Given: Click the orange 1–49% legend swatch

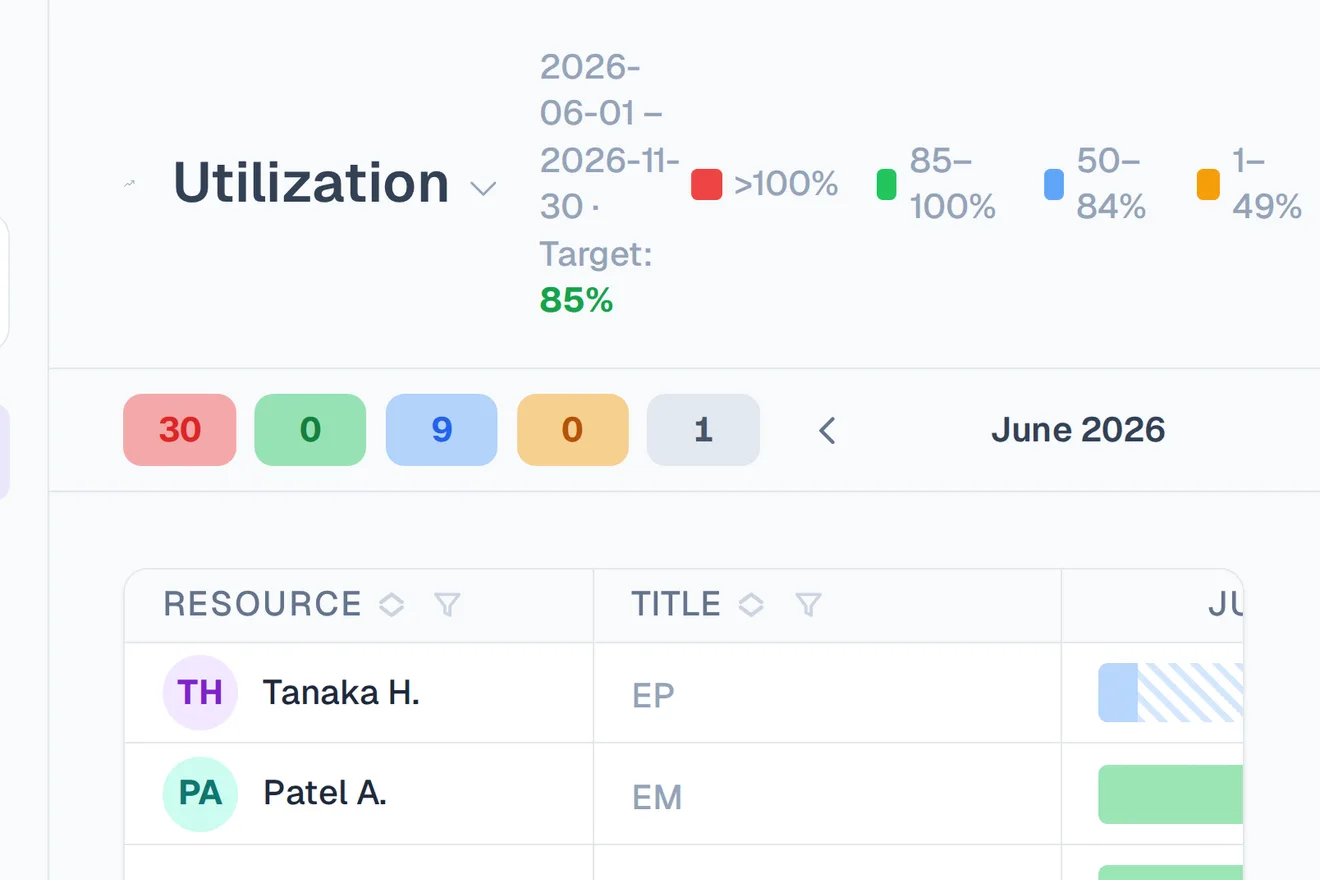Looking at the screenshot, I should [x=1208, y=184].
